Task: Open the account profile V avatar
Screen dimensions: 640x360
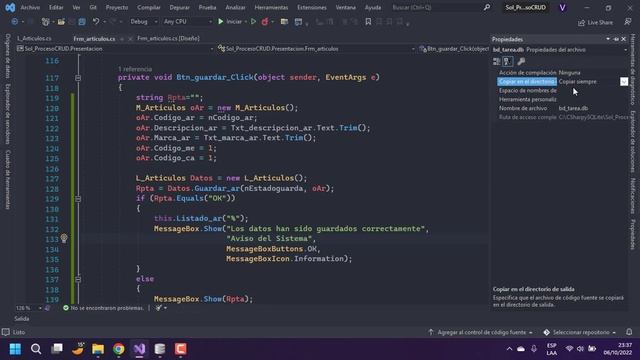Action: point(562,8)
